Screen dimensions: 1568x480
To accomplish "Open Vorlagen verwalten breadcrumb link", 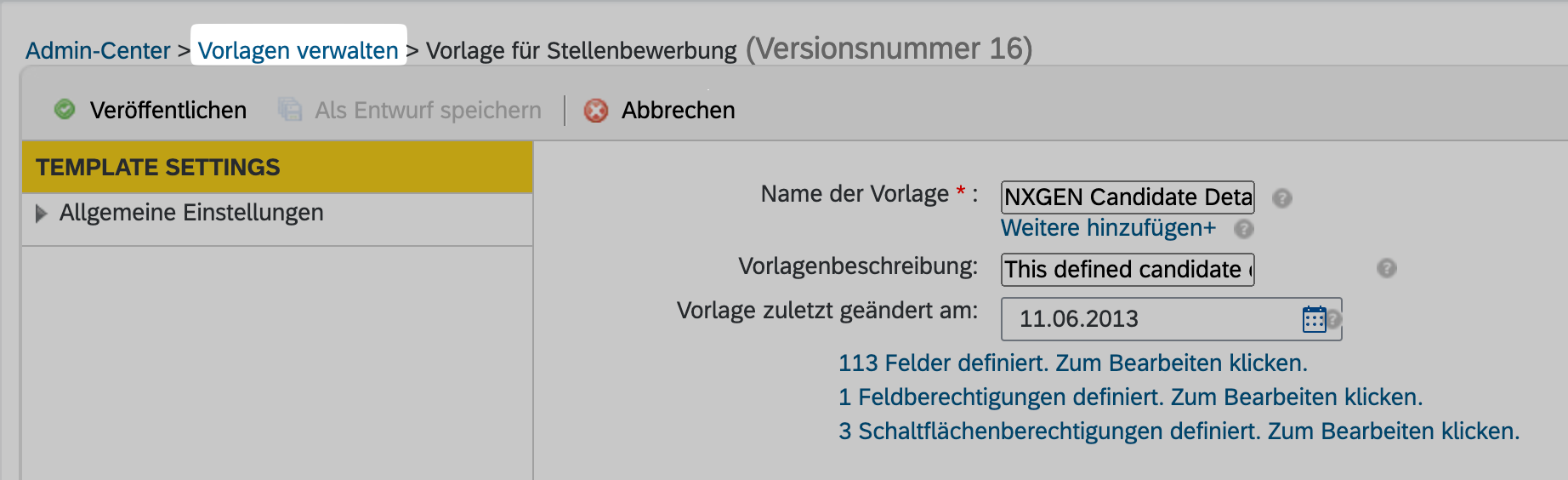I will coord(298,51).
